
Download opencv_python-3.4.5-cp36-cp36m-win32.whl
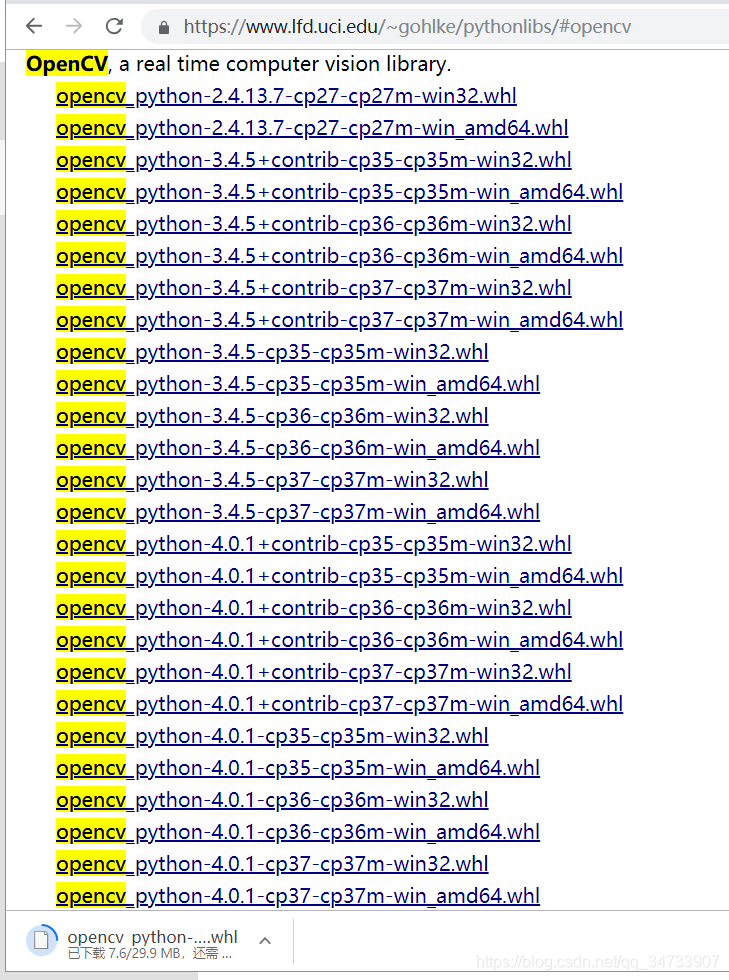point(272,416)
